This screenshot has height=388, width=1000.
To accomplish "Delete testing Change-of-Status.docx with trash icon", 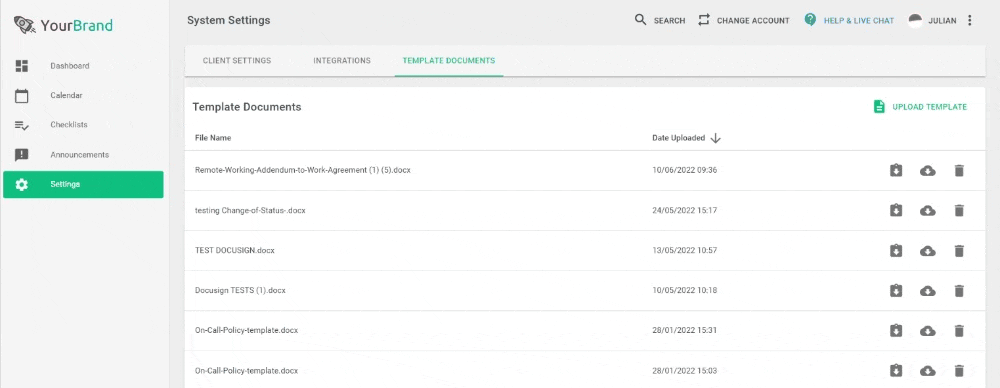I will coord(959,211).
